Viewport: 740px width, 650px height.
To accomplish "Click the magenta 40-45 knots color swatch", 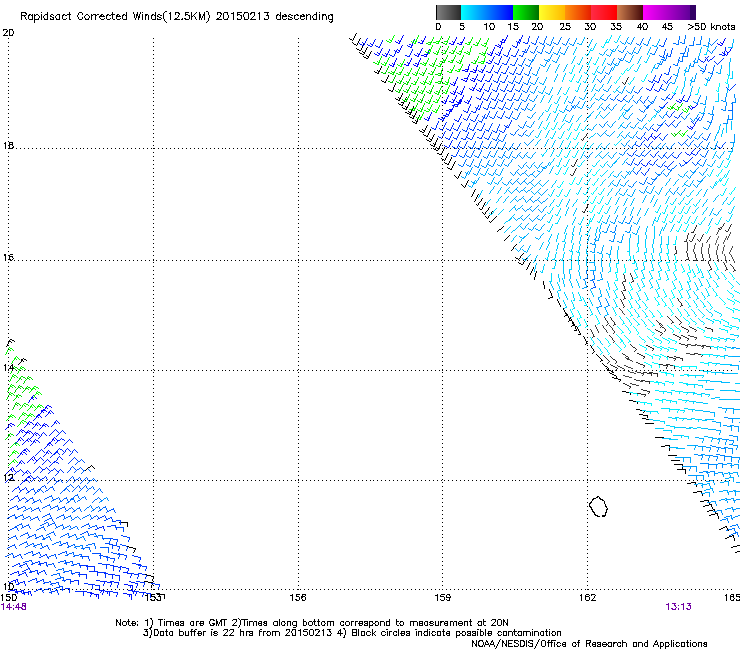I will coord(656,12).
